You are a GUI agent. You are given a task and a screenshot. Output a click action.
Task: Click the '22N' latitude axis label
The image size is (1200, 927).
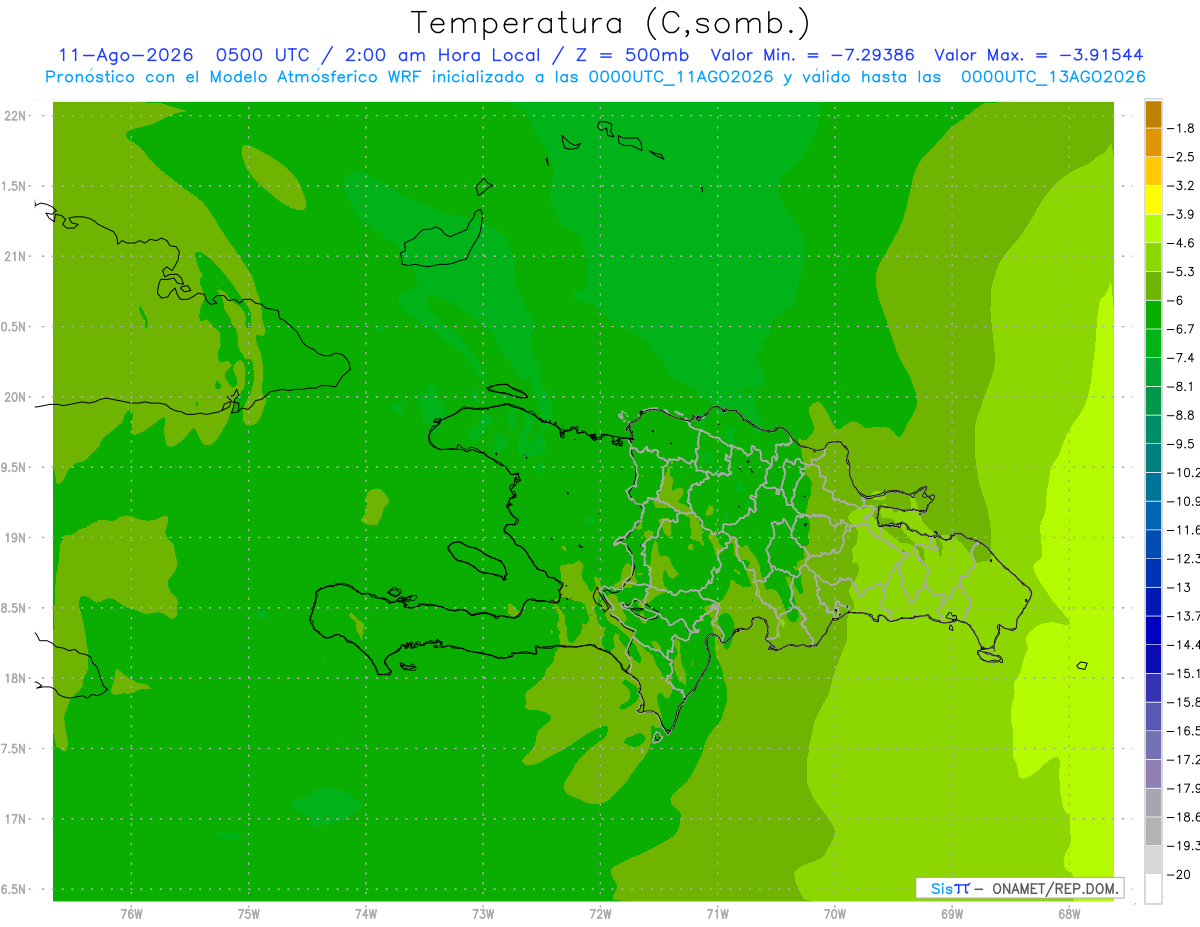(17, 116)
